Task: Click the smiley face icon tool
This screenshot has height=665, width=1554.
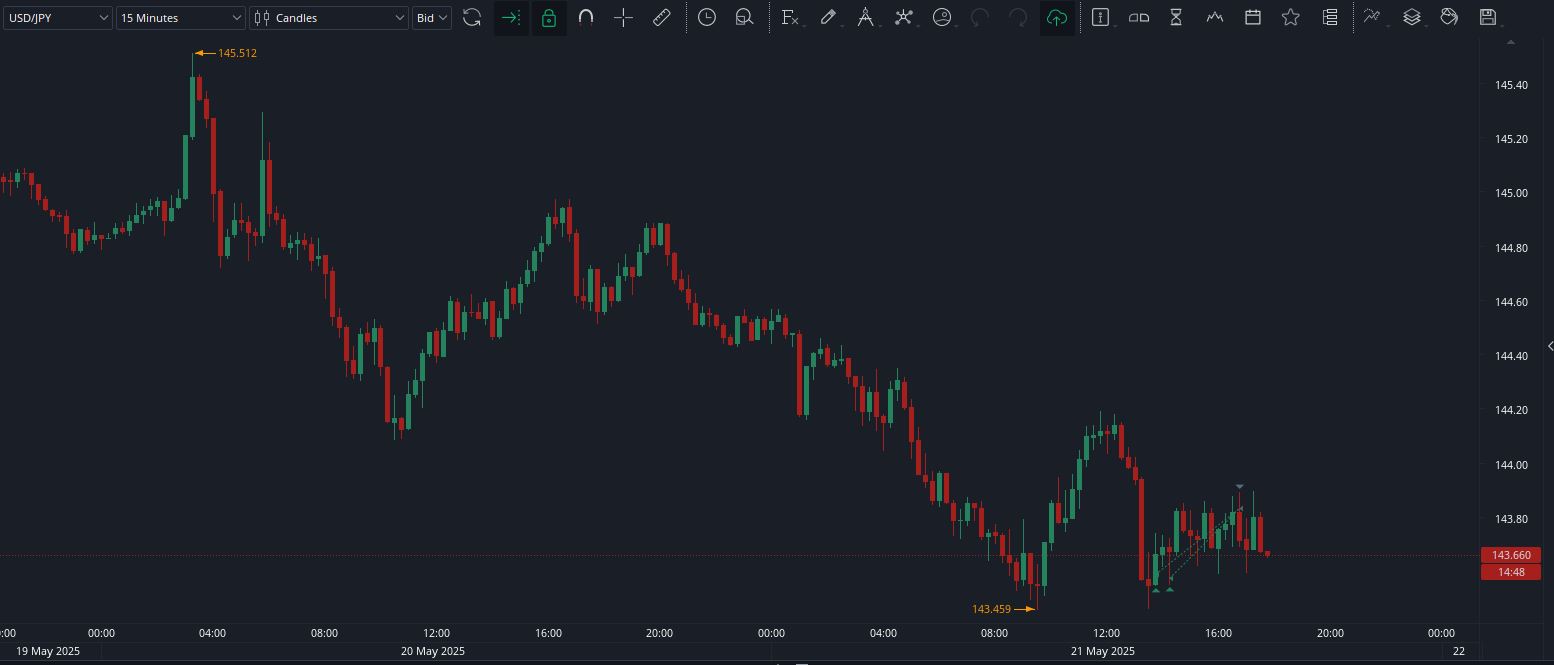Action: click(941, 18)
